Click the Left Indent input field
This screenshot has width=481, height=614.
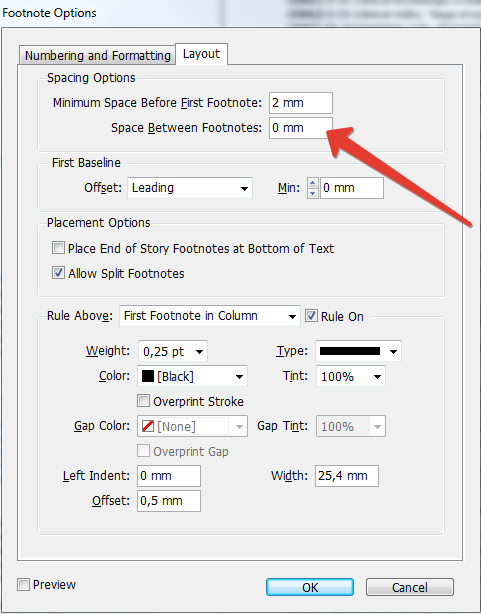click(169, 476)
